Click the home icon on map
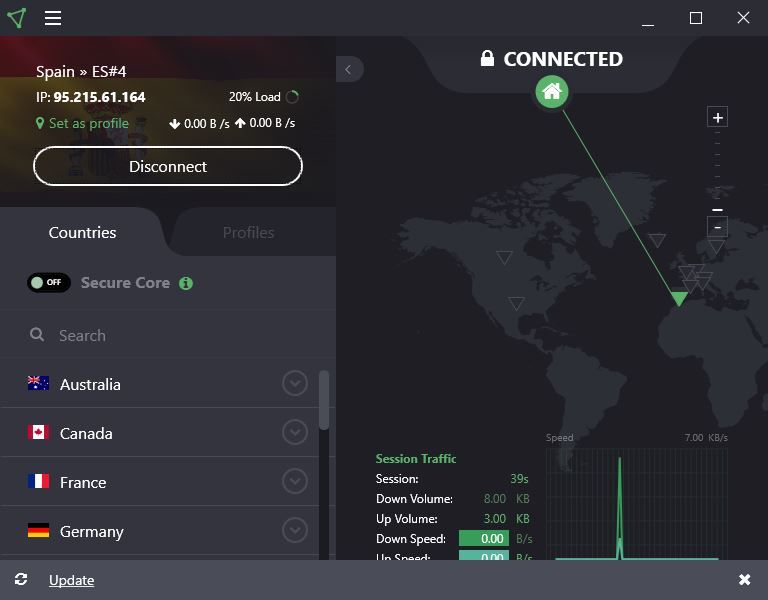The image size is (768, 600). click(x=551, y=92)
